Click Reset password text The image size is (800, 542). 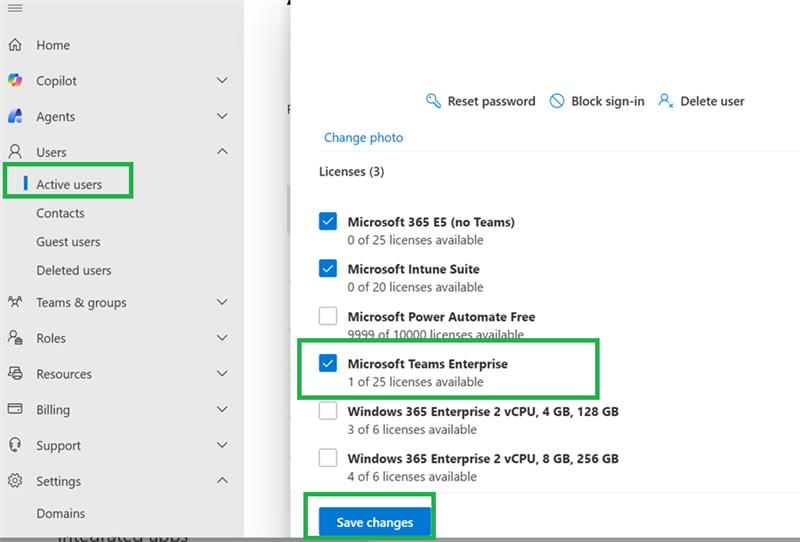(x=491, y=101)
